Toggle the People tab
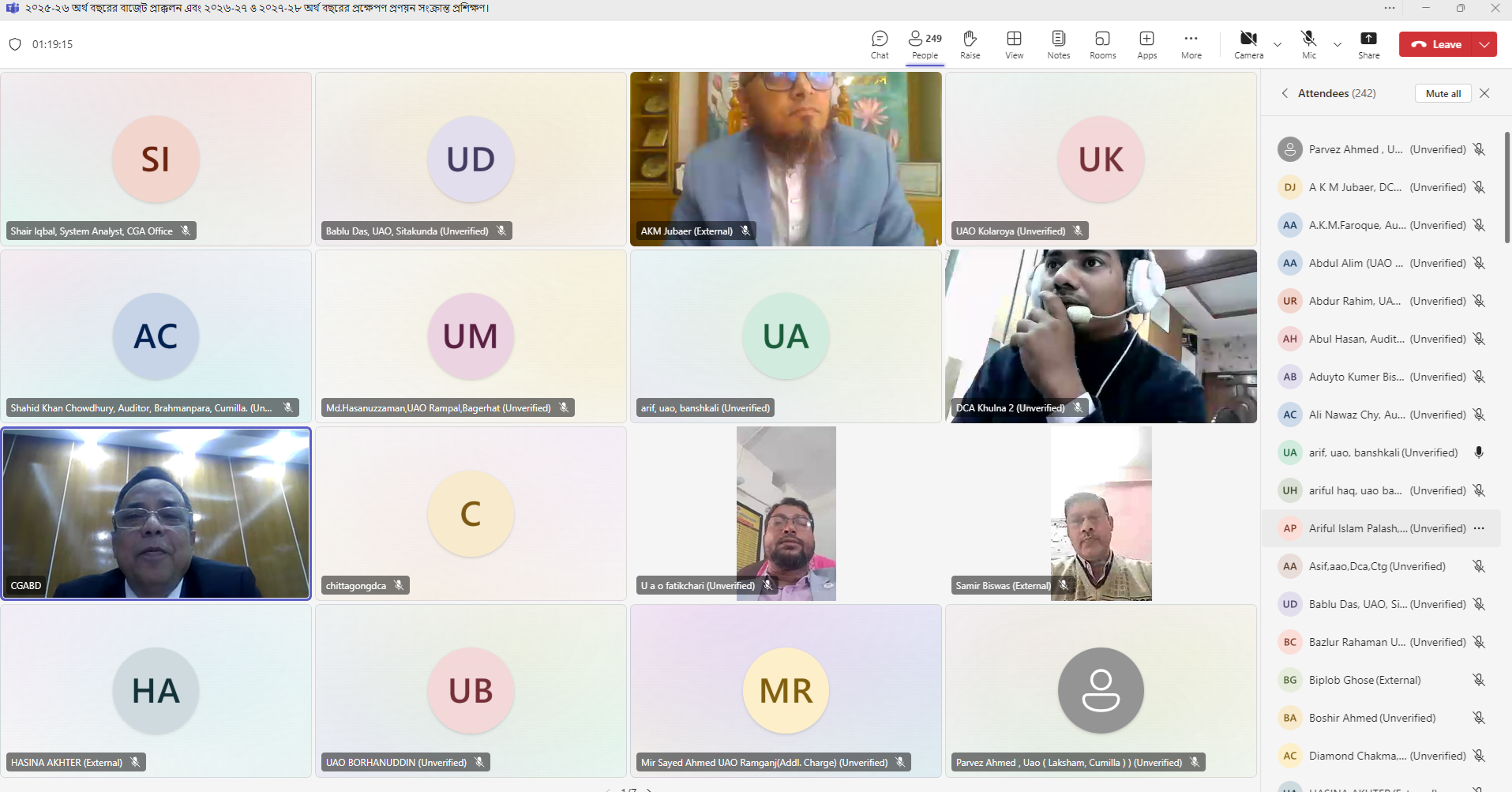 pyautogui.click(x=925, y=44)
